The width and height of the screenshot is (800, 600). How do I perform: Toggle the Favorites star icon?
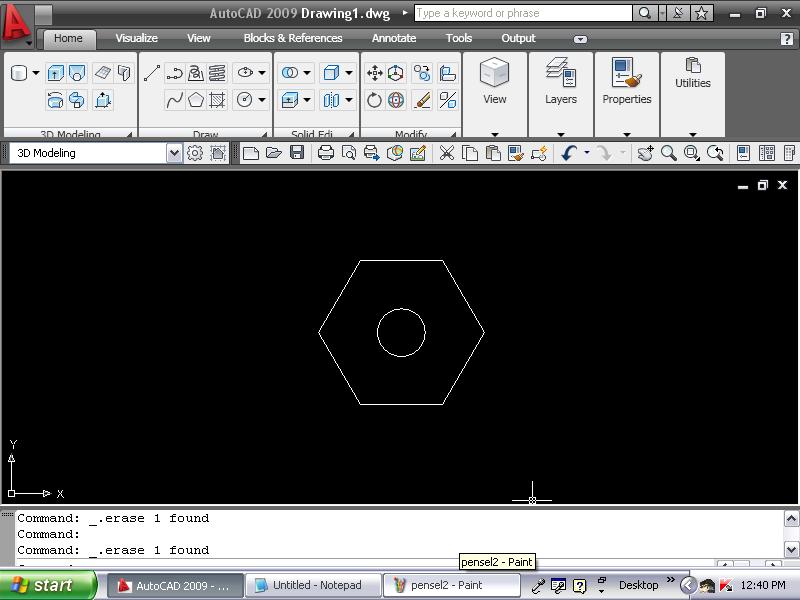pyautogui.click(x=702, y=13)
